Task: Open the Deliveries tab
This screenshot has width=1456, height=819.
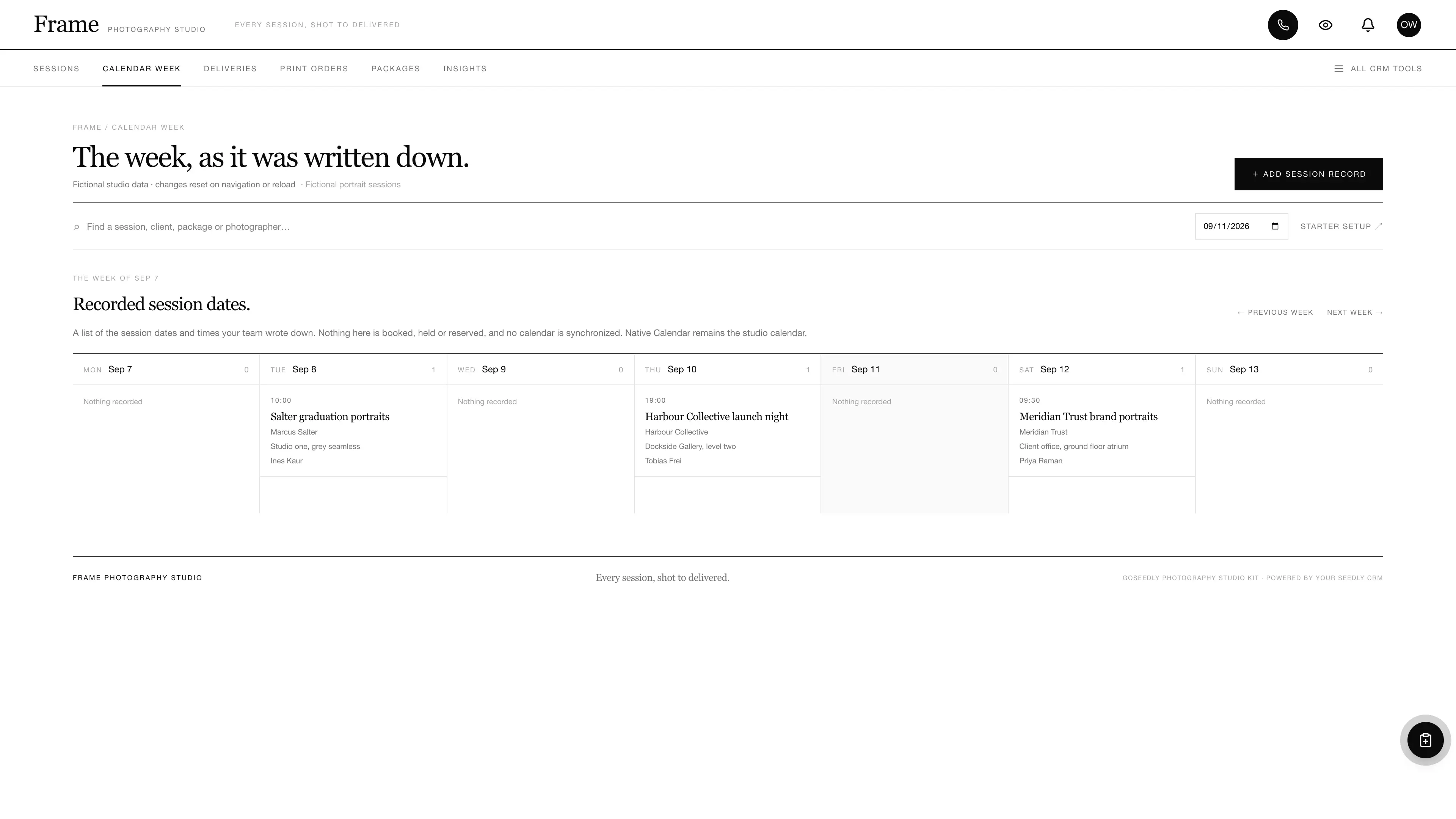Action: (230, 68)
